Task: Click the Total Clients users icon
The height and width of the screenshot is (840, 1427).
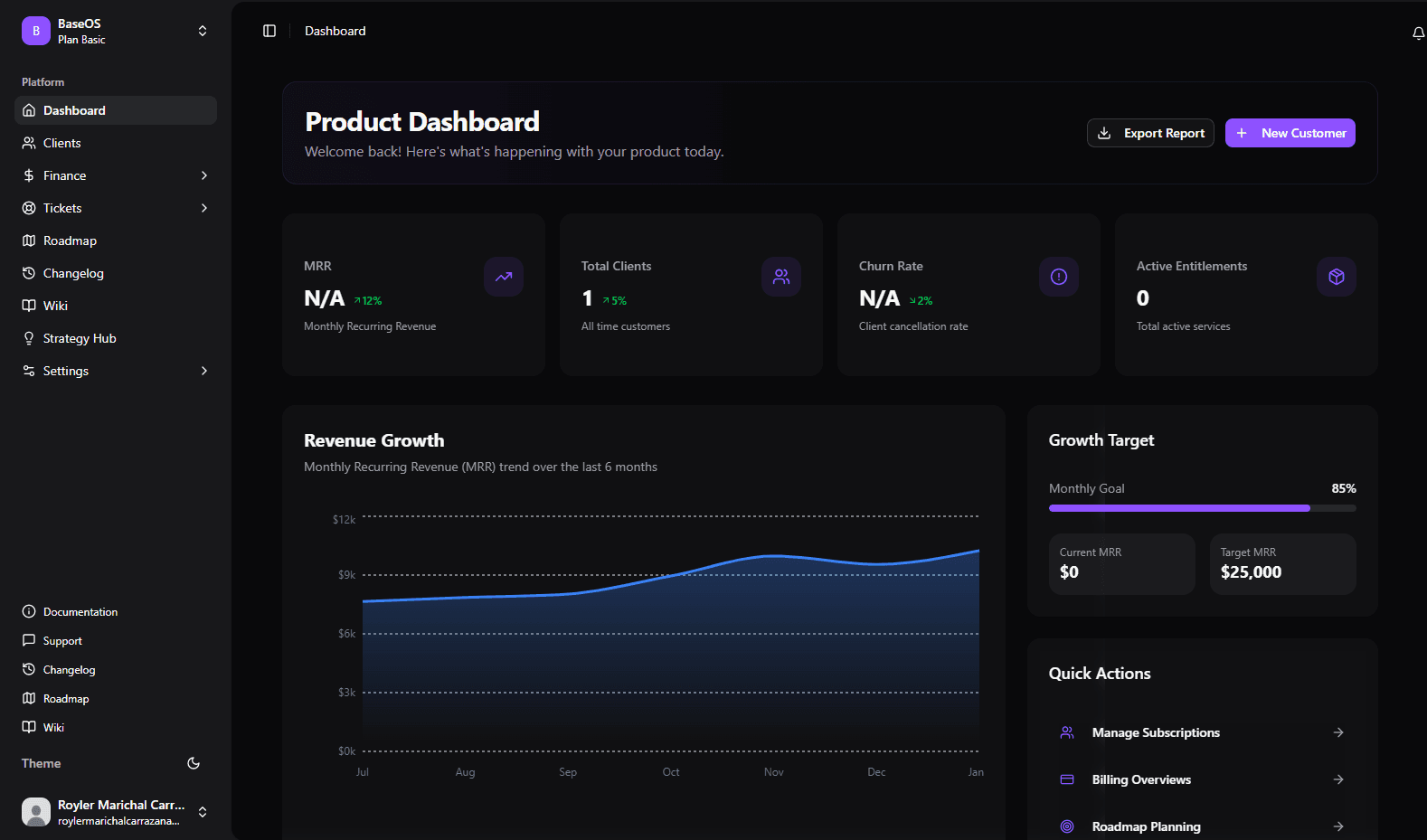Action: 781,277
